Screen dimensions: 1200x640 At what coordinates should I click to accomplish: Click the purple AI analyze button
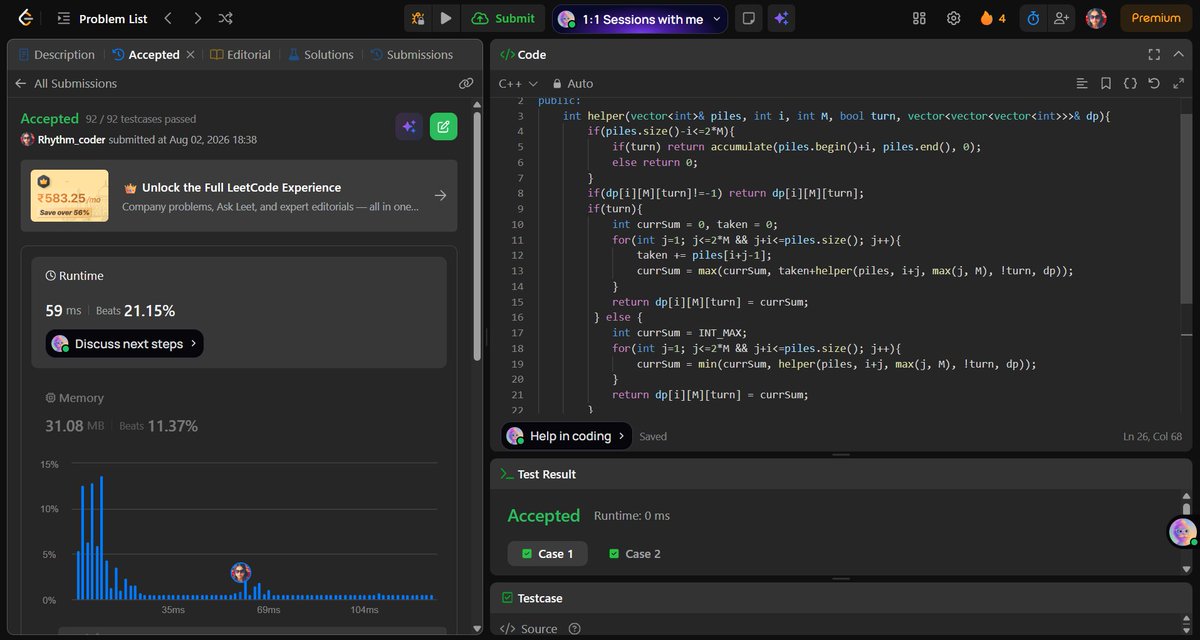[x=408, y=126]
